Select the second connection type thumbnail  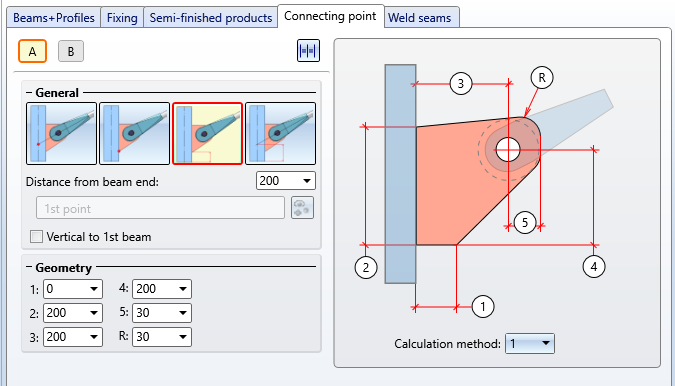coord(134,133)
